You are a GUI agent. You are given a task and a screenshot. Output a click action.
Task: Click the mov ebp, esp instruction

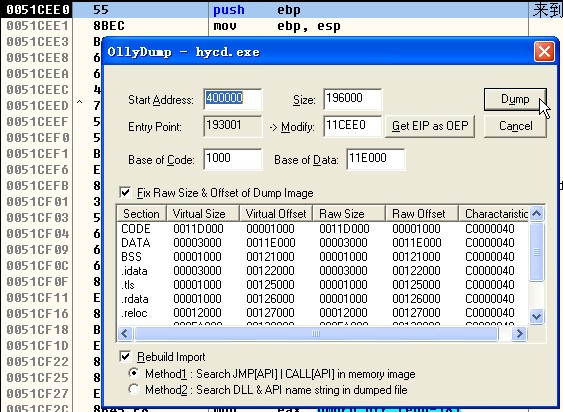pos(277,26)
